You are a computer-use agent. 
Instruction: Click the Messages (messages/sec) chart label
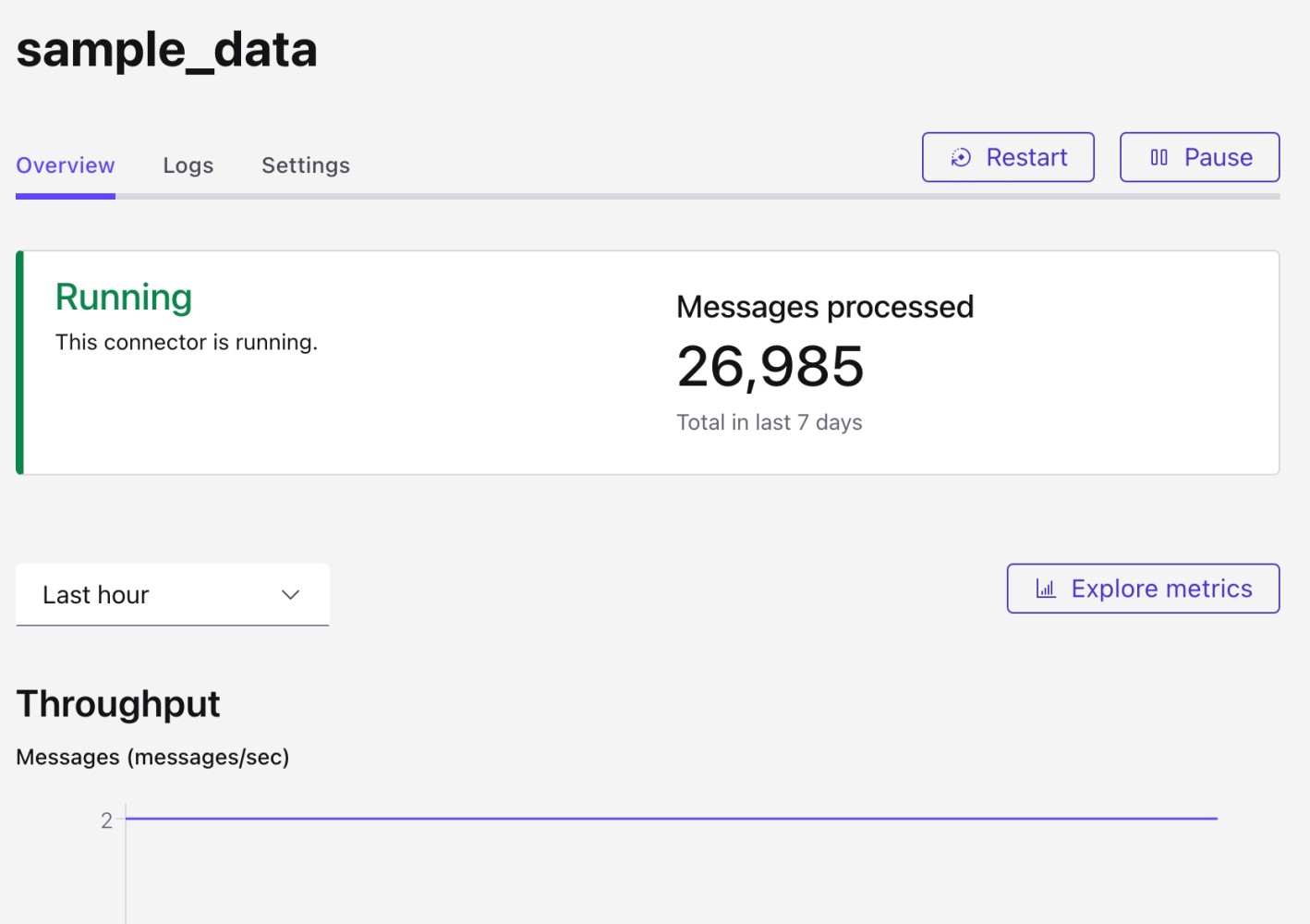click(x=152, y=758)
